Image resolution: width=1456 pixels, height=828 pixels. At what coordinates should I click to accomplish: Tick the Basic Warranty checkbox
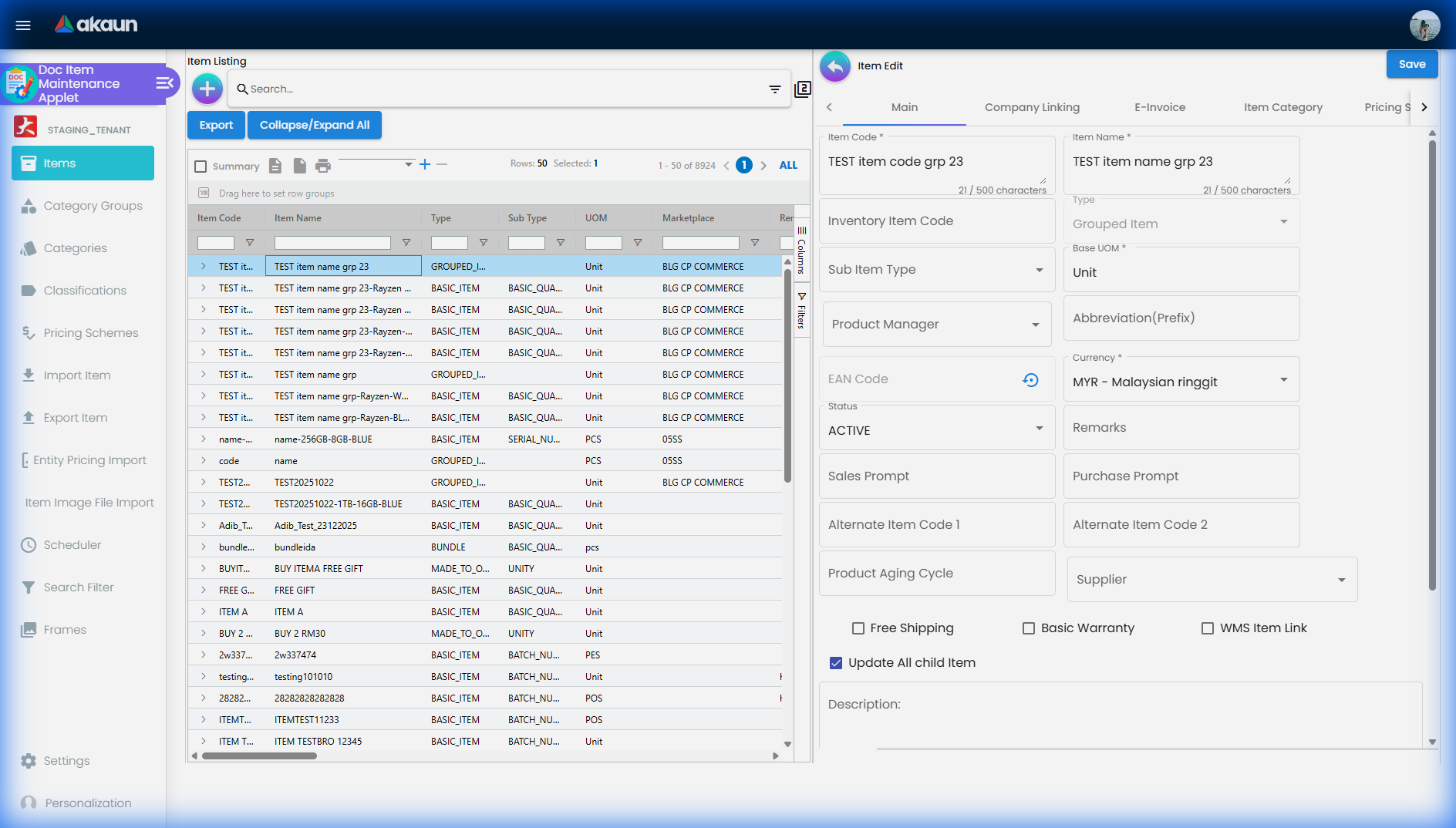[1028, 628]
